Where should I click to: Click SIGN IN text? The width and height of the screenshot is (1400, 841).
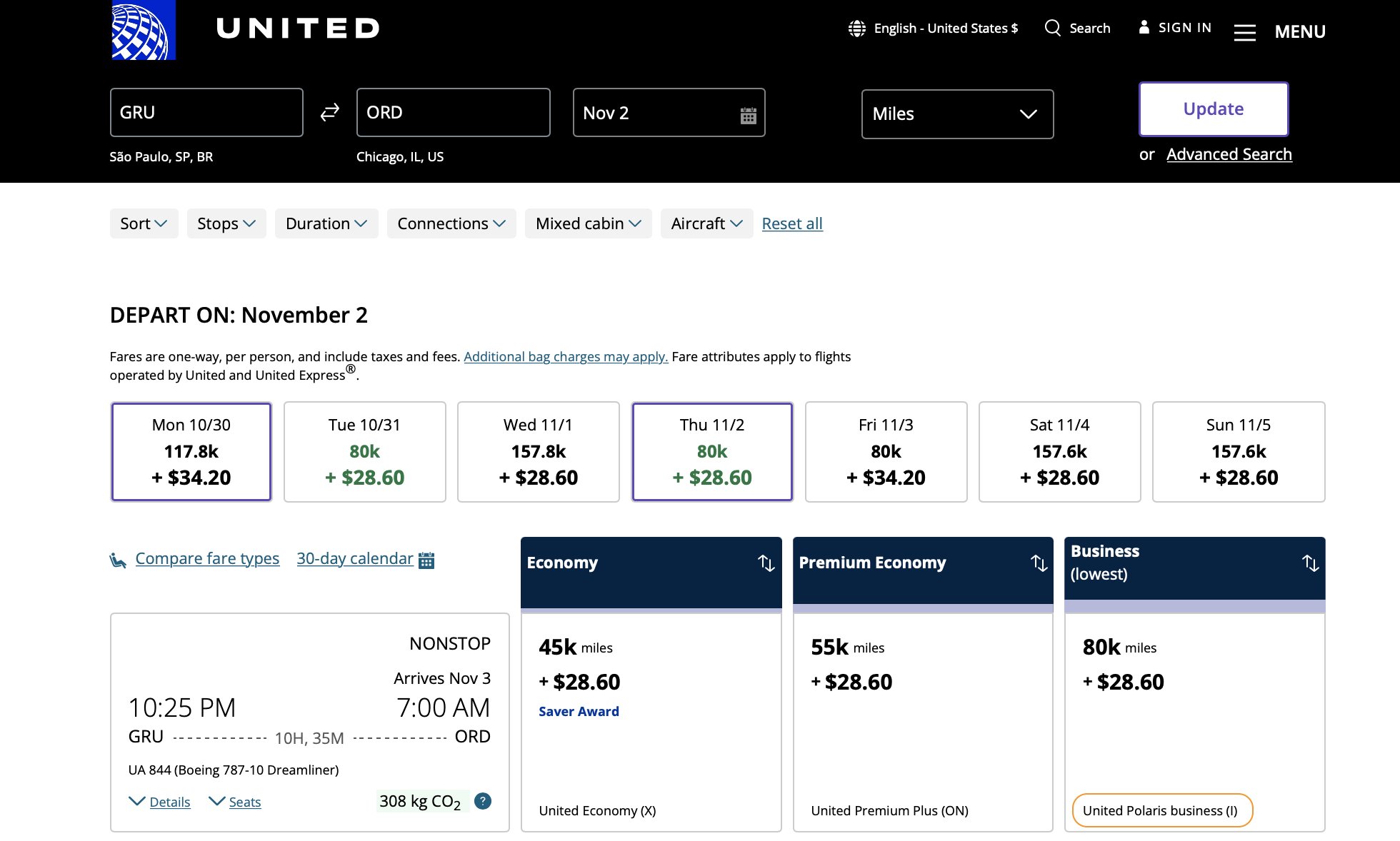pyautogui.click(x=1185, y=27)
